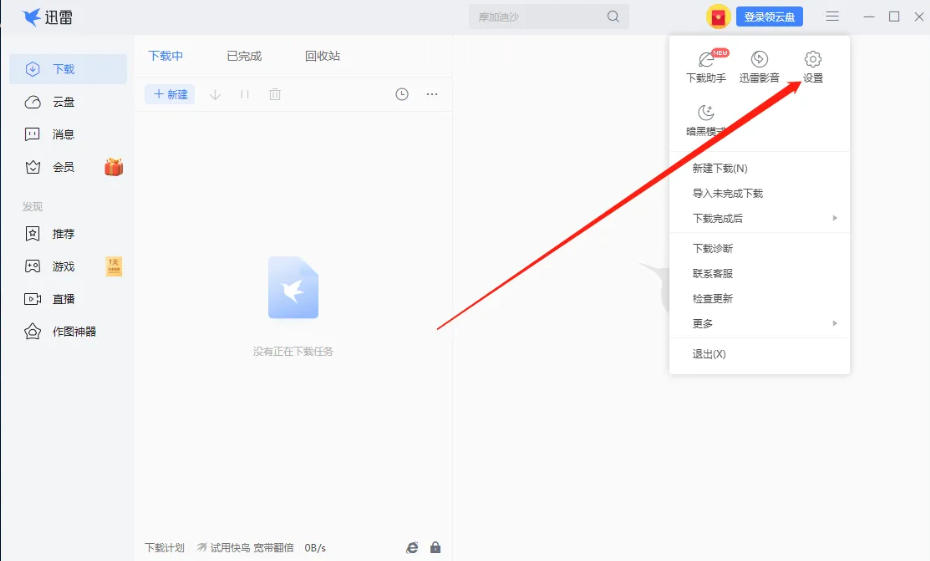
Task: Open 会员 membership in sidebar
Action: point(50,167)
